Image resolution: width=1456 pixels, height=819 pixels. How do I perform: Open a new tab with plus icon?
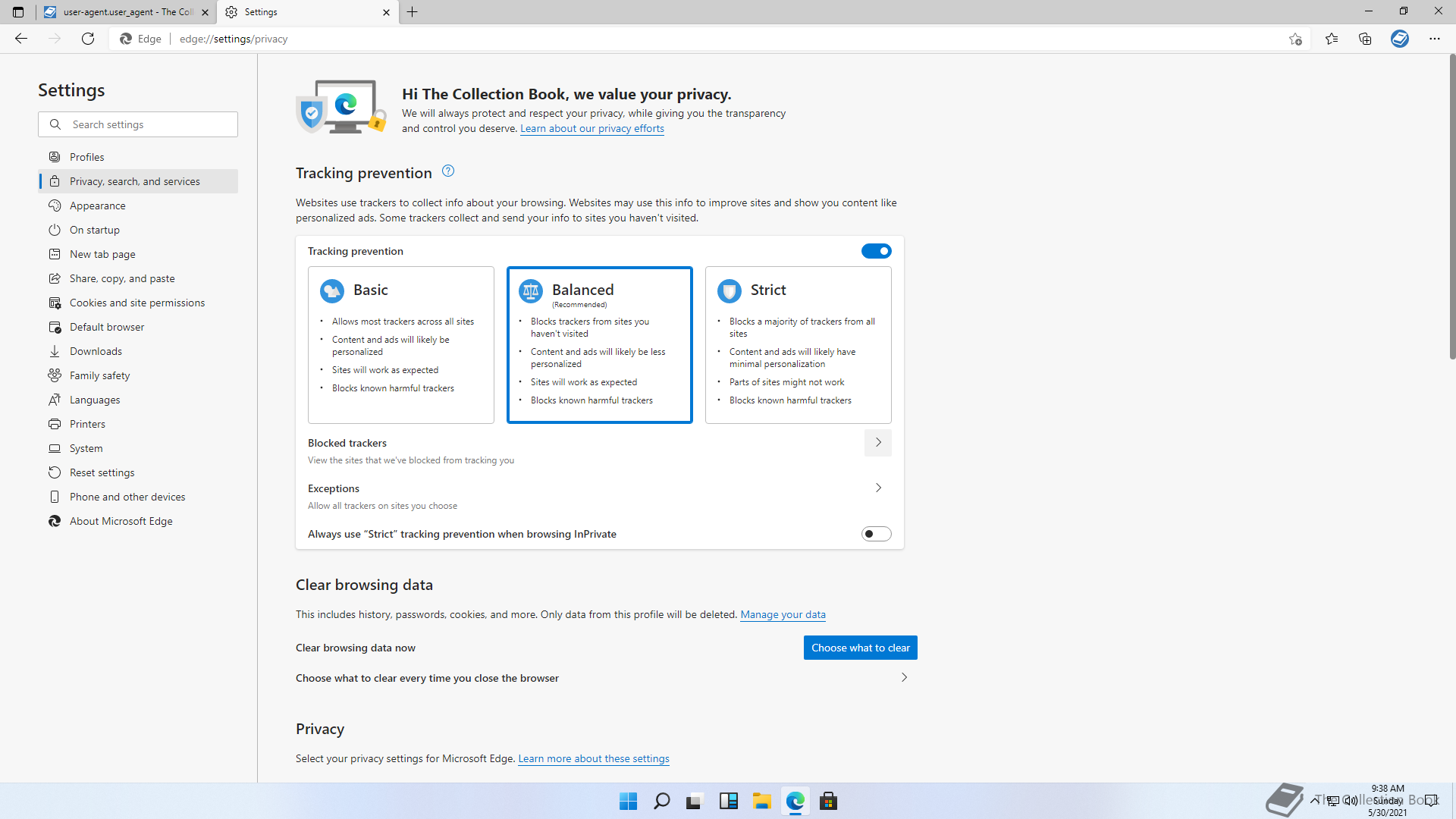click(413, 12)
